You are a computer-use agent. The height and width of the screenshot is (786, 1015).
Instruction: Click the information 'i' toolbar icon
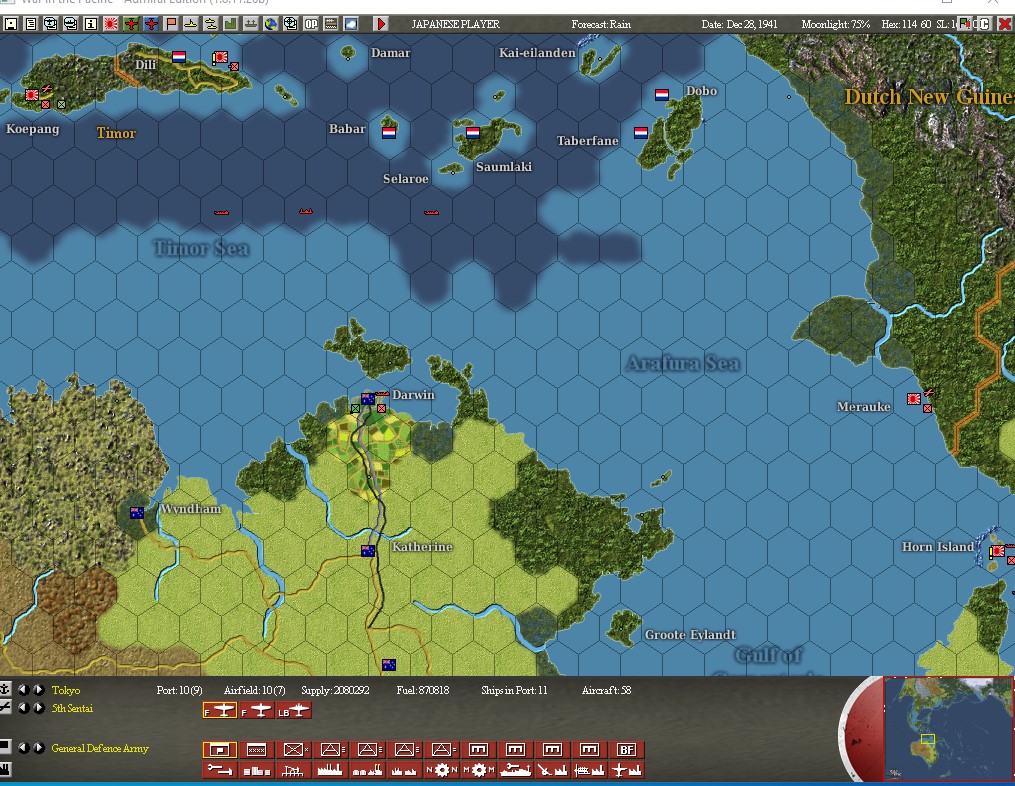coord(91,24)
